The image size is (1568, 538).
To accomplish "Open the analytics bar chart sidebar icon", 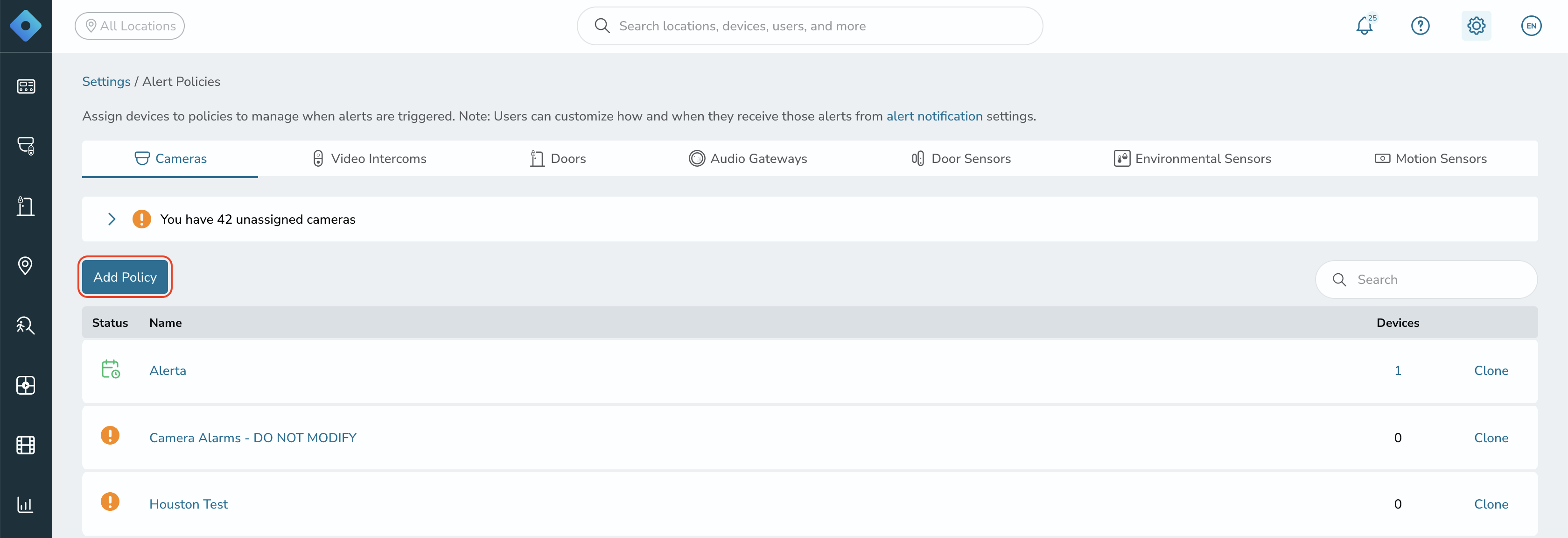I will pos(26,504).
